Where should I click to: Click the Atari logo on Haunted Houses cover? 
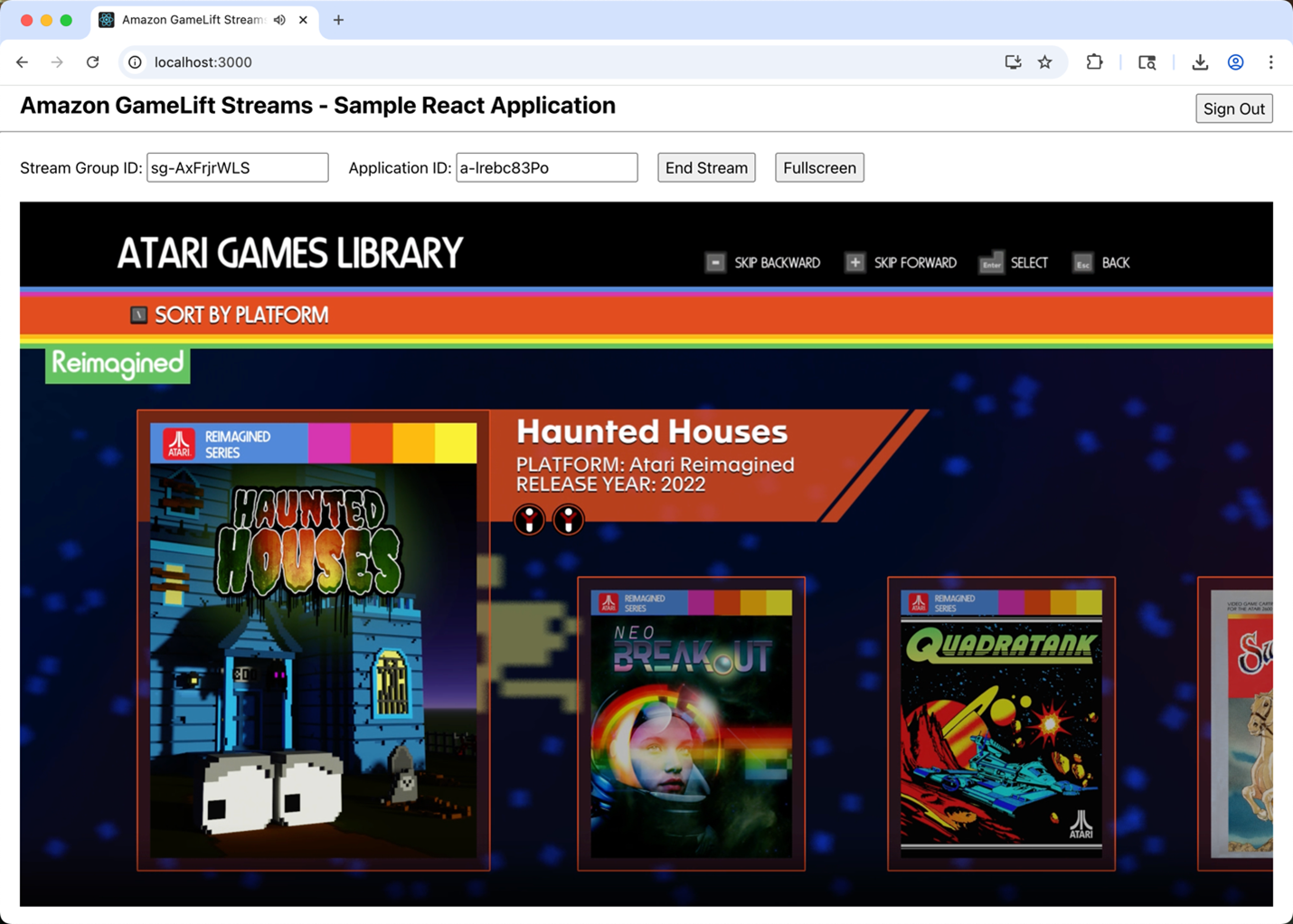[x=179, y=443]
